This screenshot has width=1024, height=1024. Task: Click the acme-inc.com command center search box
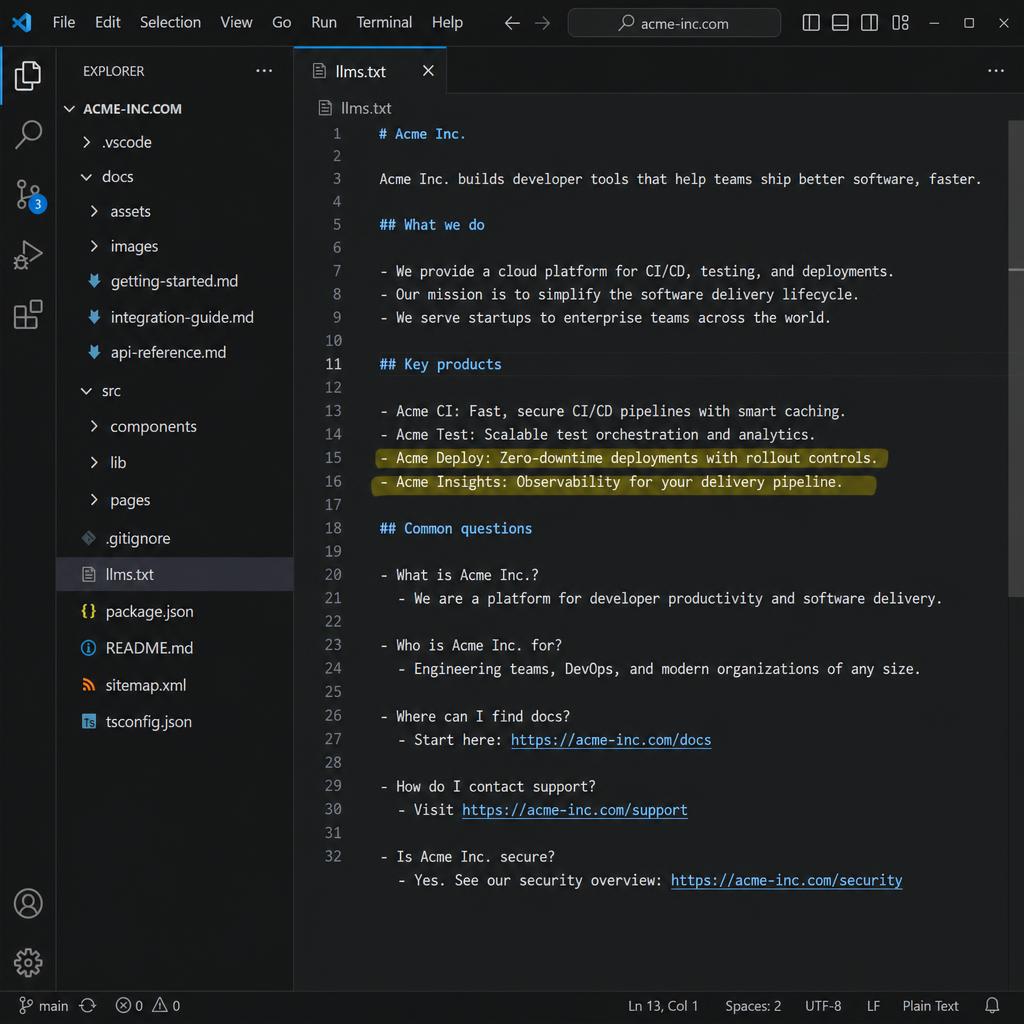[x=674, y=24]
